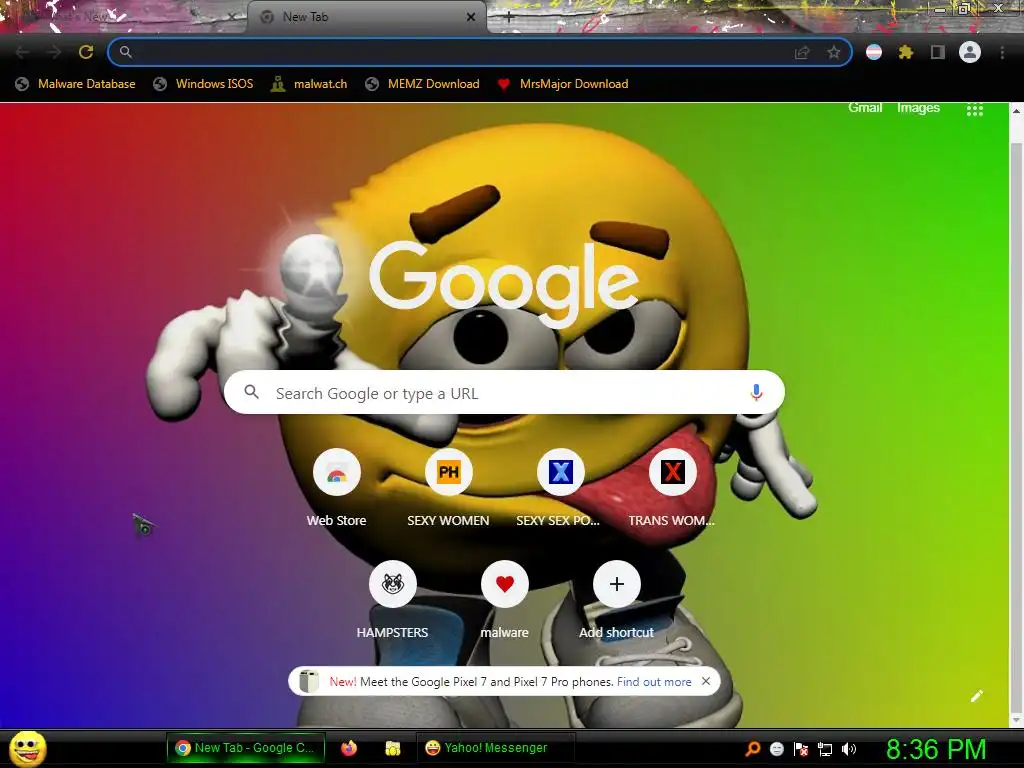
Task: Toggle the Chrome side panel
Action: [937, 52]
